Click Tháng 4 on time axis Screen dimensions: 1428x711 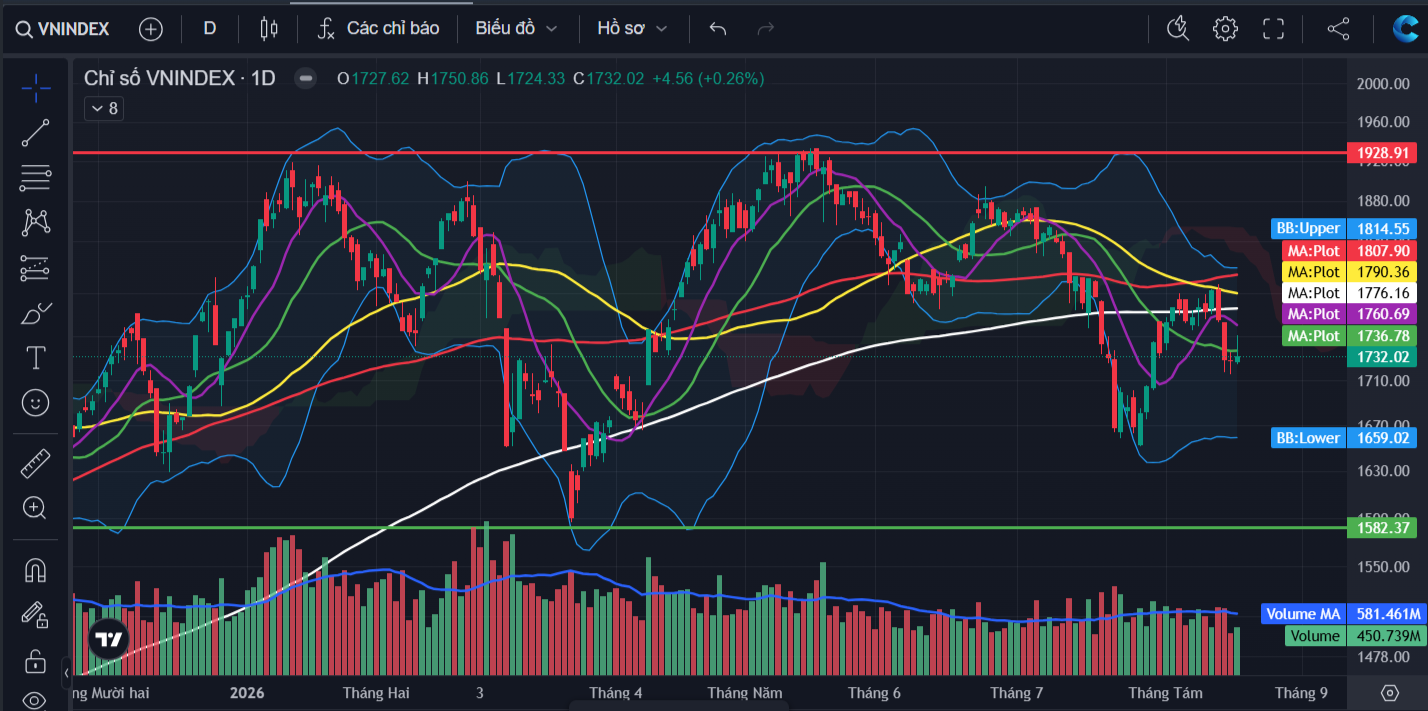616,692
